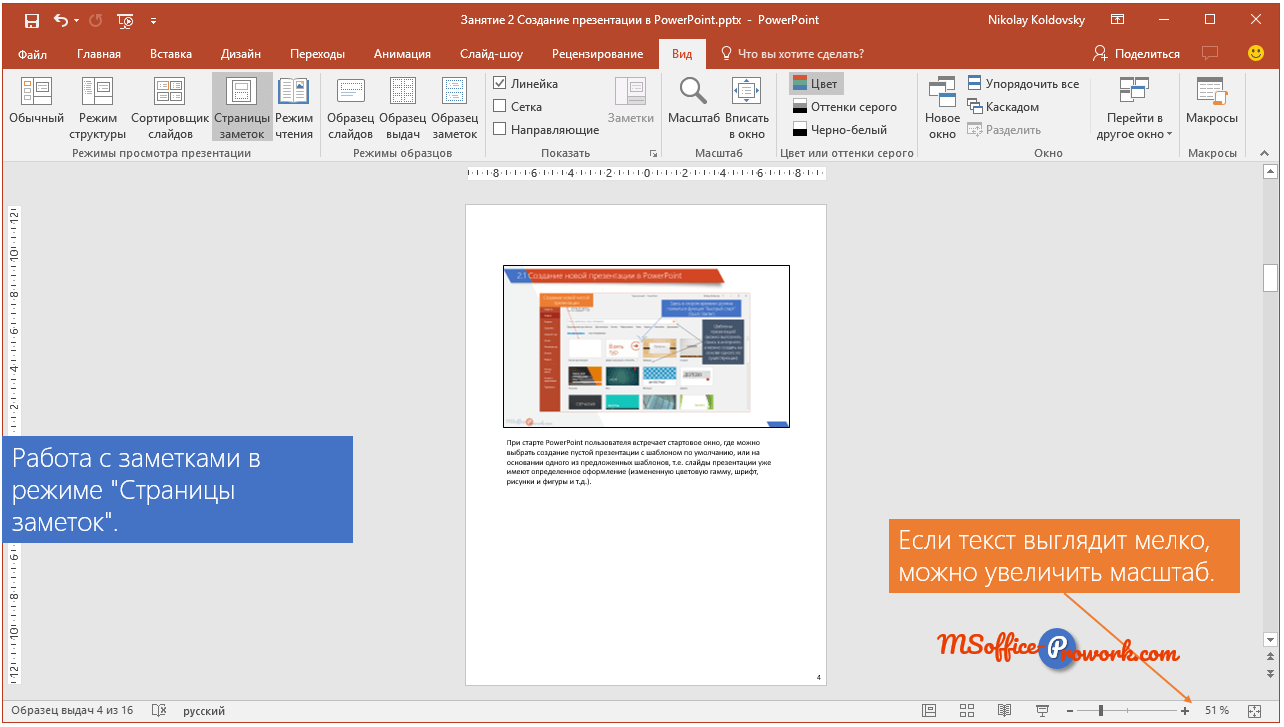Open the Undo history dropdown arrow
Screen dimensions: 1284x727
pyautogui.click(x=77, y=20)
